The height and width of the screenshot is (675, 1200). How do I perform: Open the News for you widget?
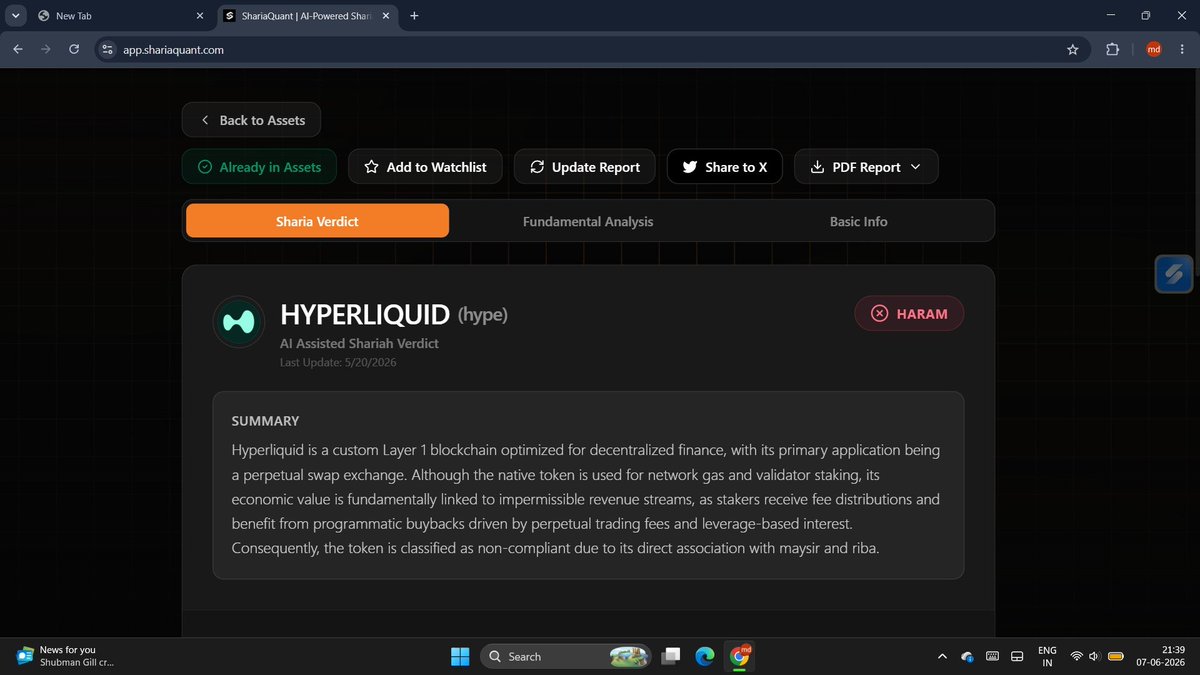click(66, 656)
